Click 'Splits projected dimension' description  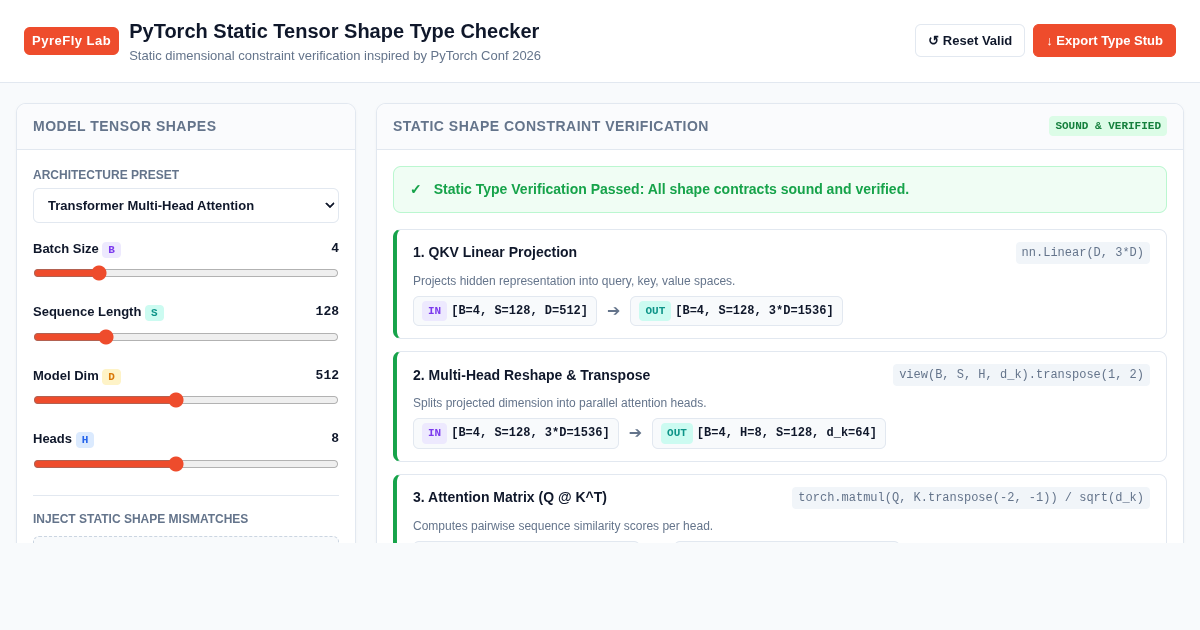(560, 403)
